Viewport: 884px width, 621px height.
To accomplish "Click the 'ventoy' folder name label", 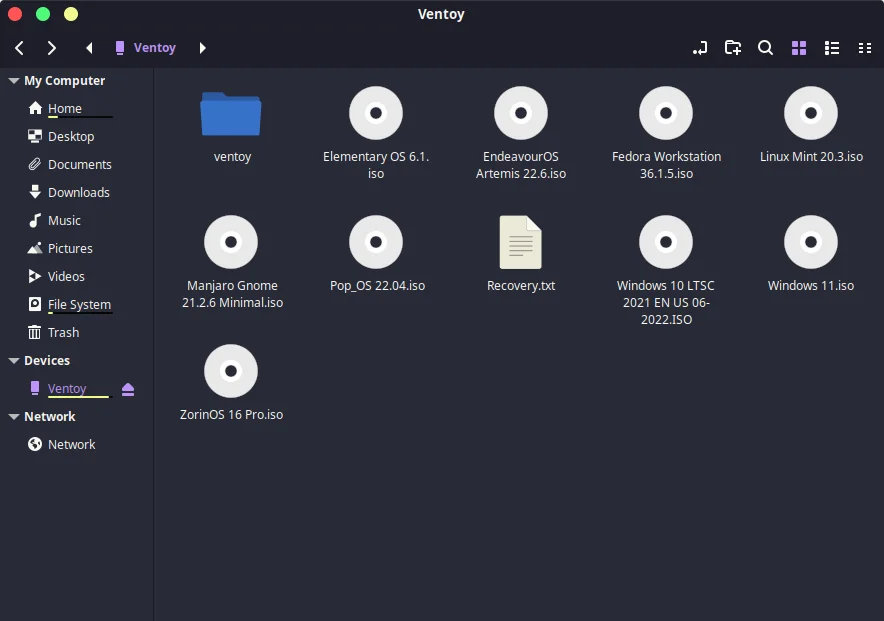I will [x=232, y=157].
